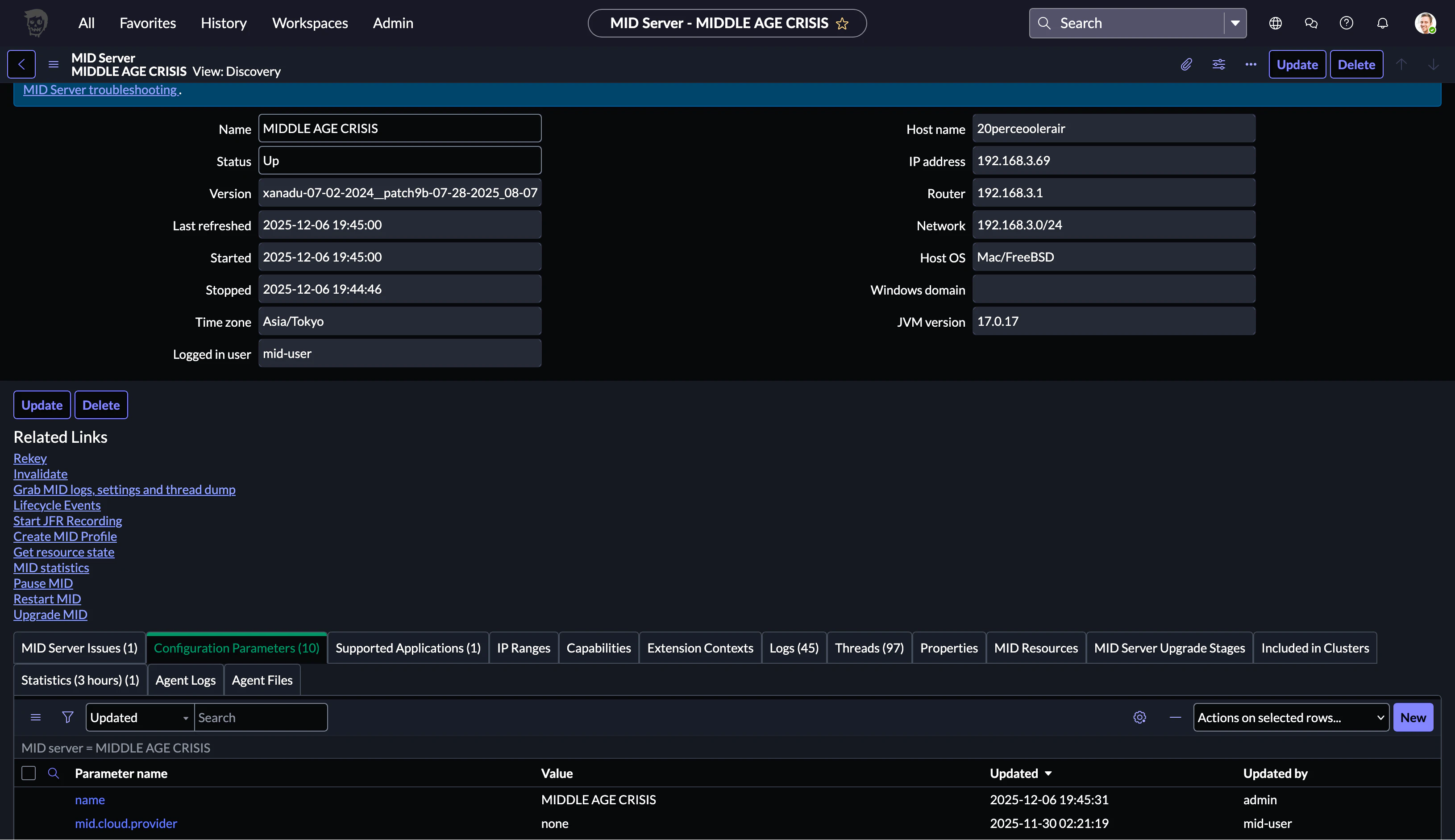Click the lower Delete button below form
The height and width of the screenshot is (840, 1455).
pos(101,405)
